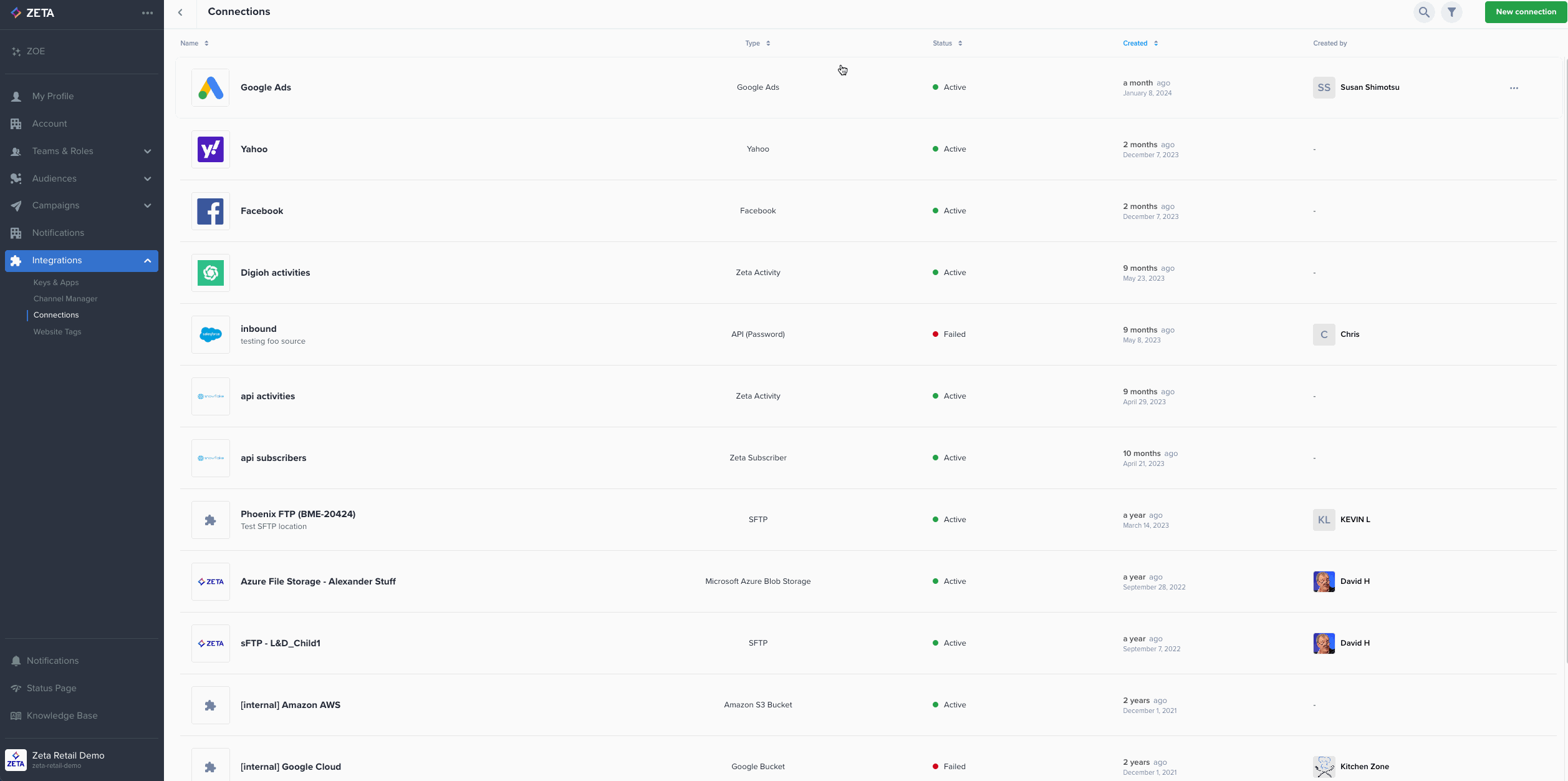Image resolution: width=1568 pixels, height=781 pixels.
Task: Open the filter funnel icon
Action: [x=1451, y=12]
